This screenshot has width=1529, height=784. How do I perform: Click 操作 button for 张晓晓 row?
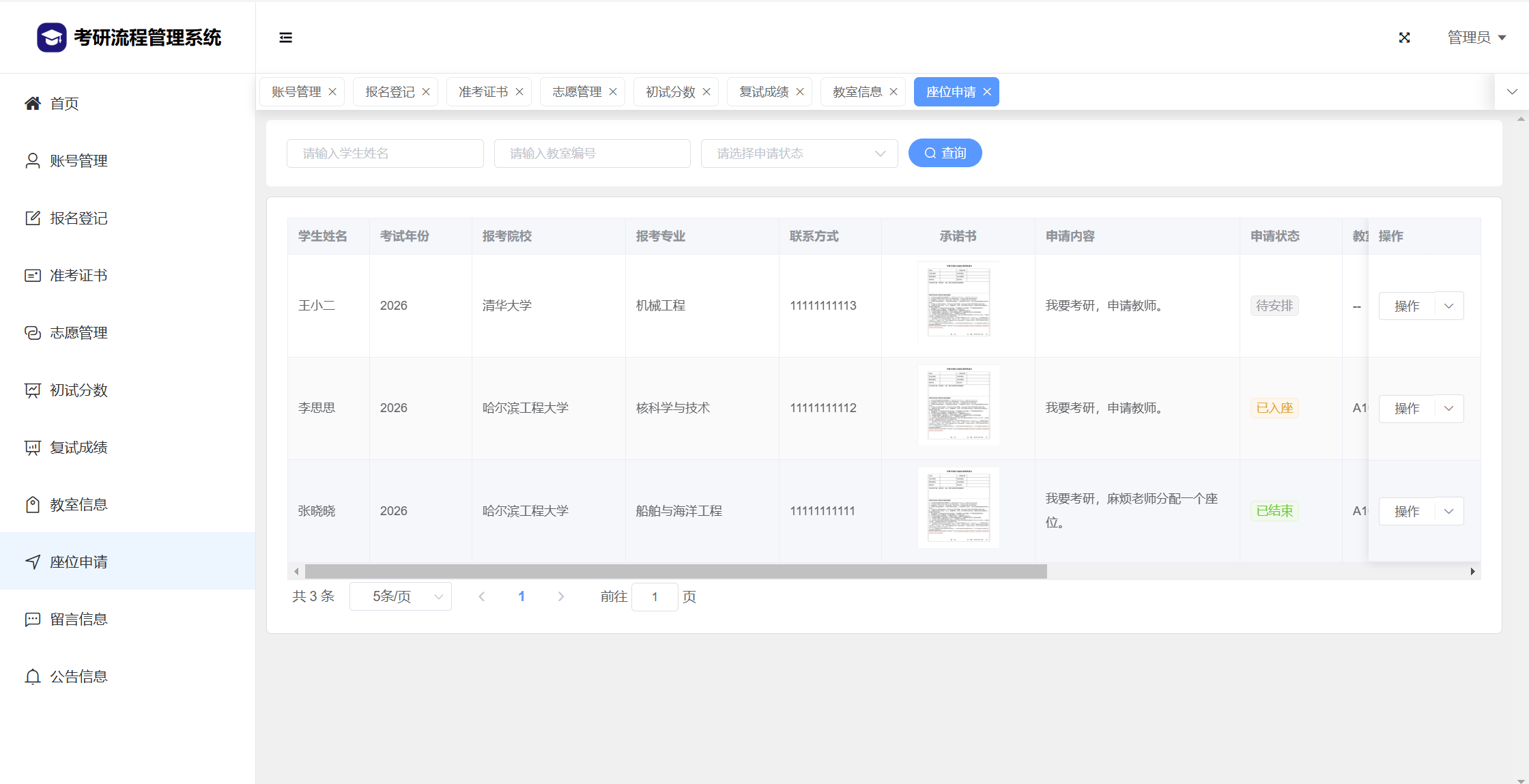pyautogui.click(x=1406, y=512)
